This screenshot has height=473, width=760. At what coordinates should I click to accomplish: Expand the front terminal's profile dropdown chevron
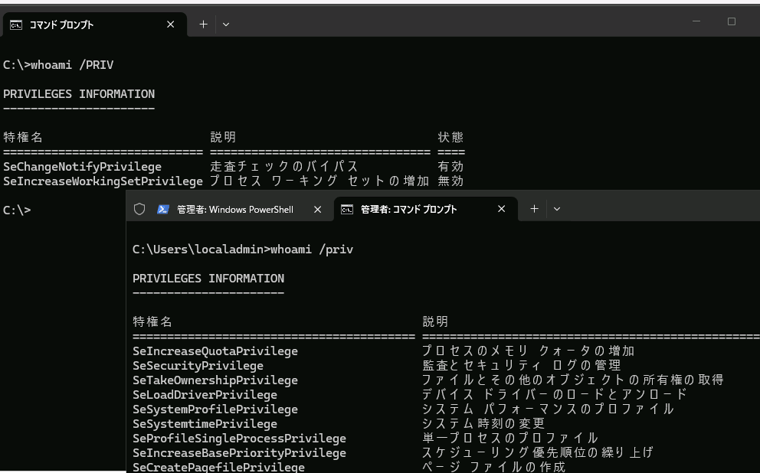557,209
